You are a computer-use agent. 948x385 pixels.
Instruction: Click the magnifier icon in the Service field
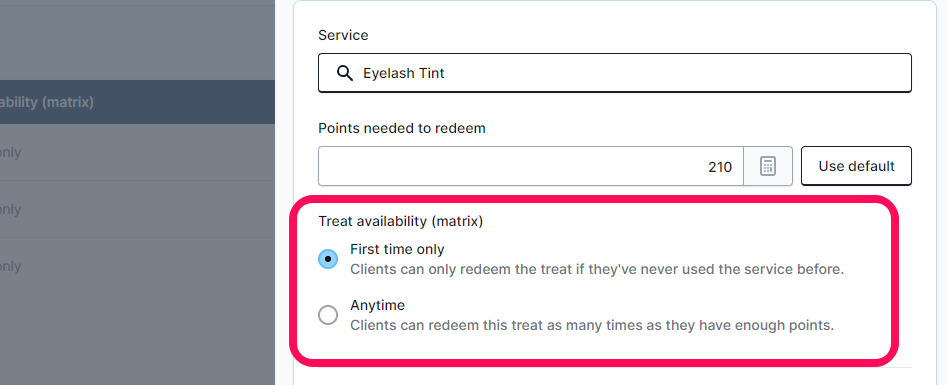tap(345, 73)
